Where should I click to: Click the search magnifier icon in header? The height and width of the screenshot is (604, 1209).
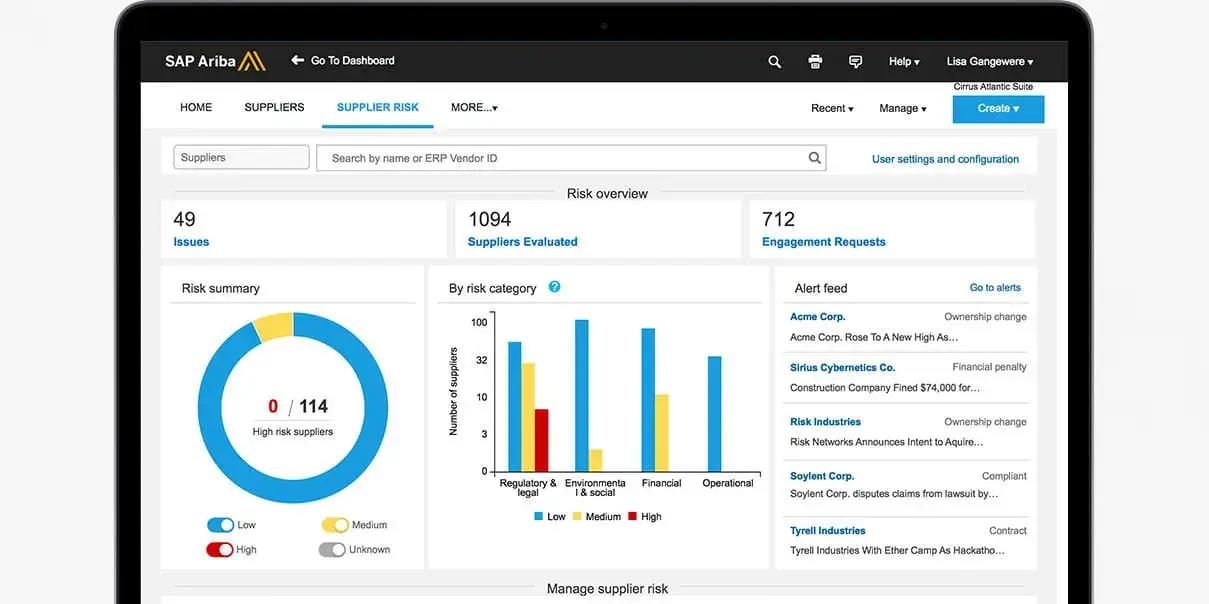coord(774,62)
